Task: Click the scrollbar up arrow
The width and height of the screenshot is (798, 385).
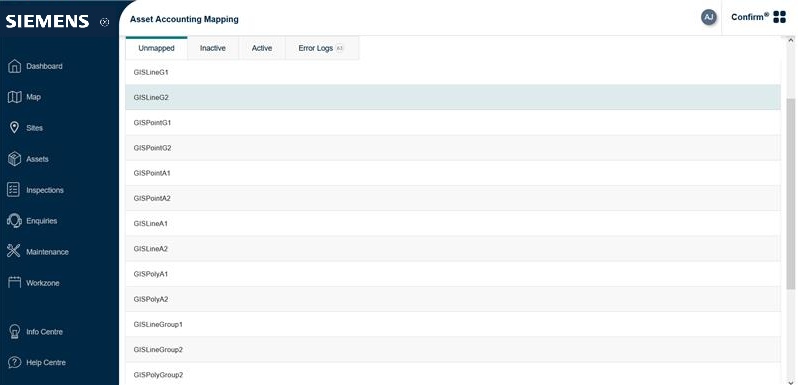Action: 790,40
